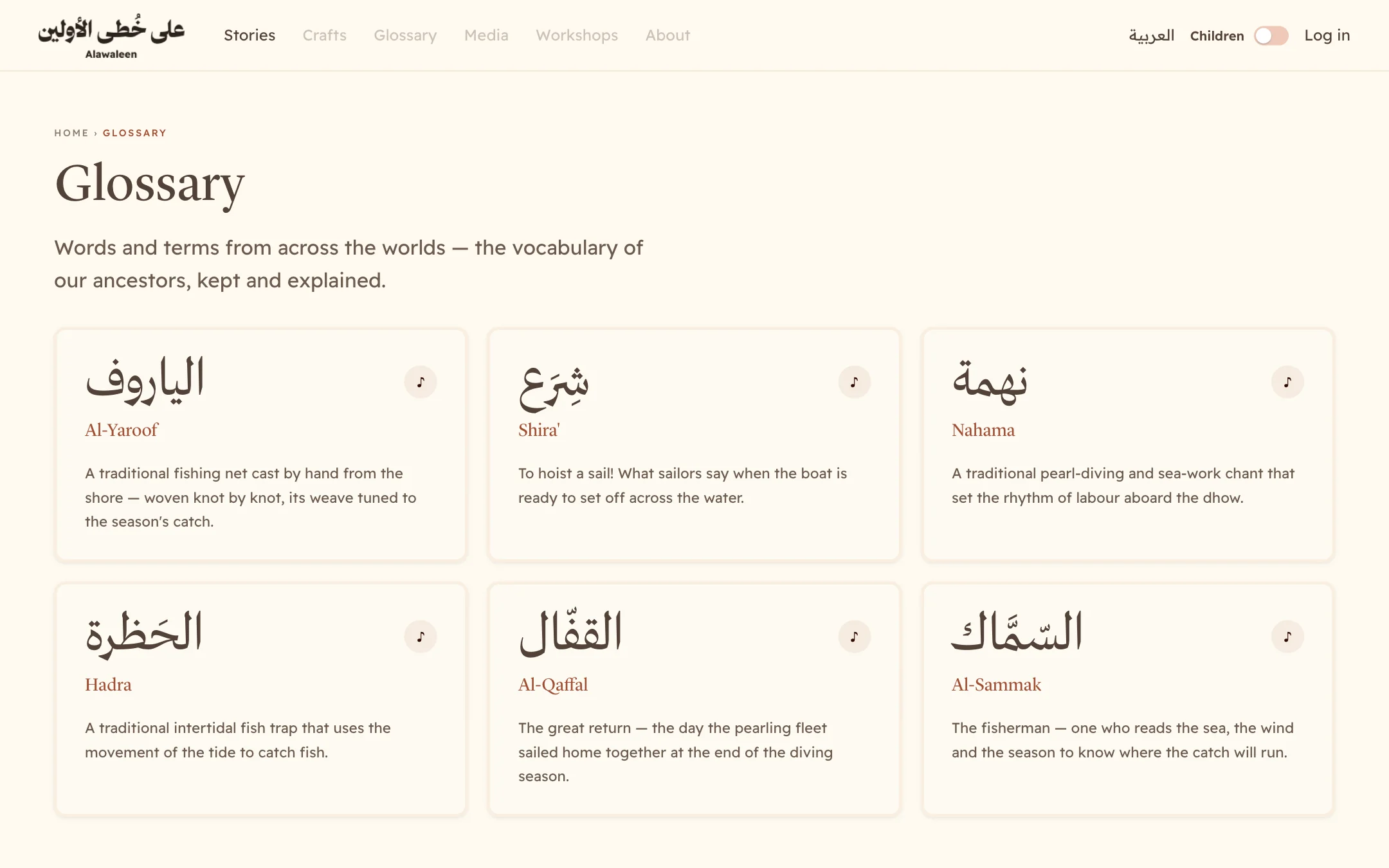Click the Log in link
1389x868 pixels.
1327,35
